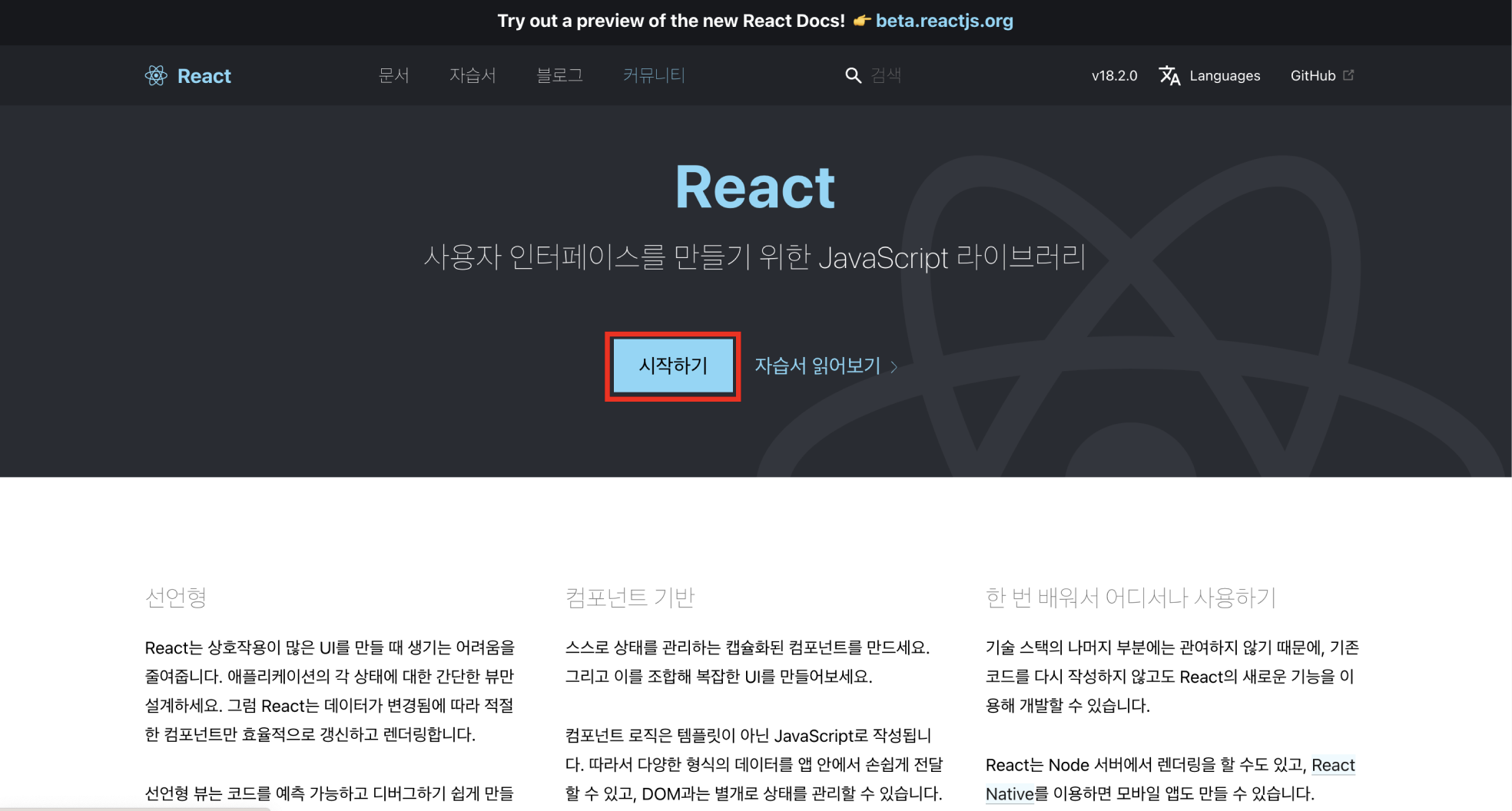Screen dimensions: 1512x811
Task: Open the 커뮤니티 community menu item
Action: pyautogui.click(x=654, y=75)
